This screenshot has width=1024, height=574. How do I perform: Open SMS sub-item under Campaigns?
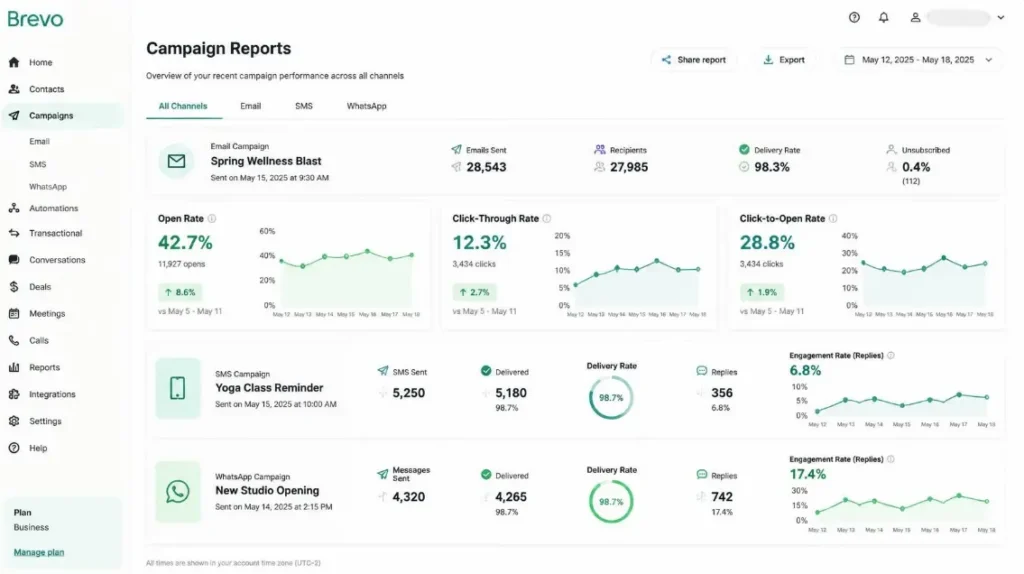tap(37, 165)
